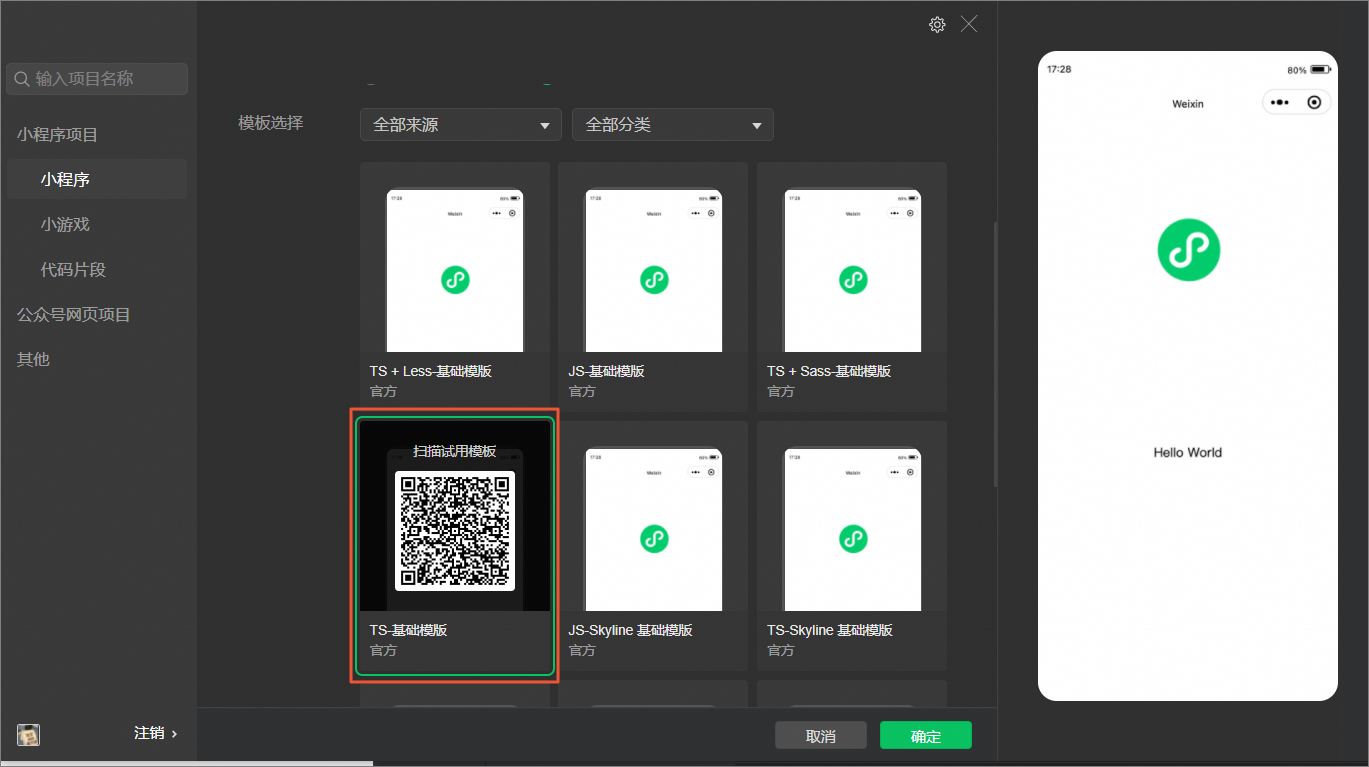
Task: Confirm with the 确定 button
Action: click(926, 736)
